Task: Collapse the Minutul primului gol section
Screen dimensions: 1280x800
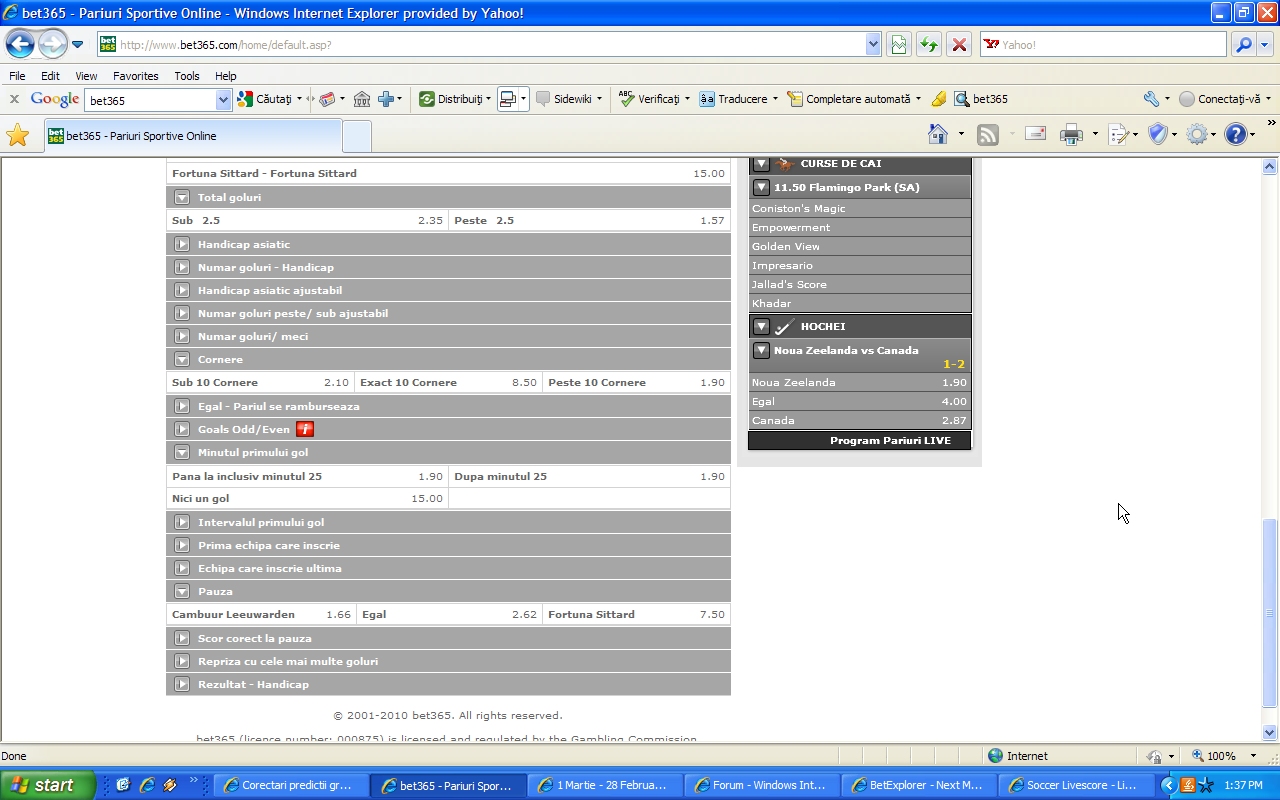Action: click(x=182, y=452)
